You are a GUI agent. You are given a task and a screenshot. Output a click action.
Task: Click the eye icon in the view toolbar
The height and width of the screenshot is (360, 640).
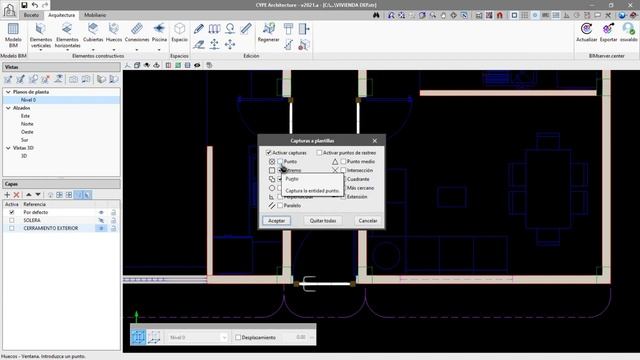tap(197, 65)
